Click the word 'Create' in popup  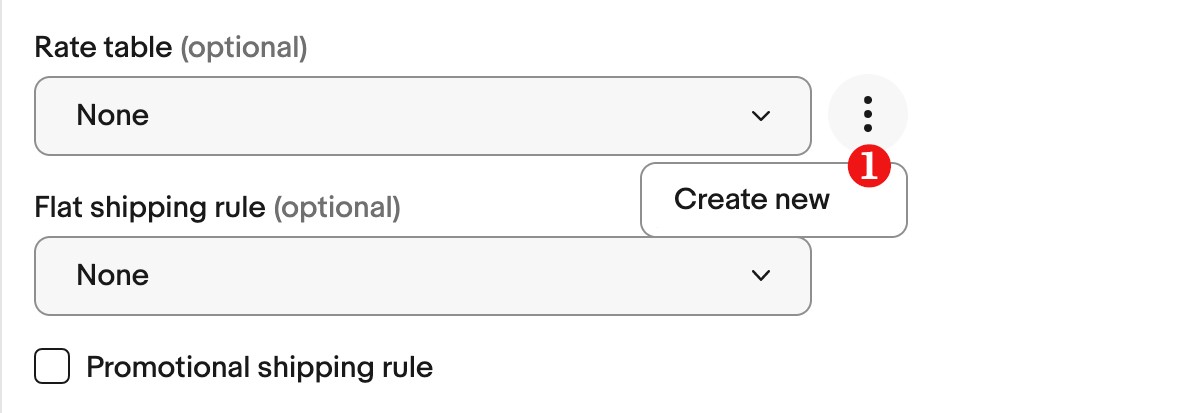tap(711, 199)
